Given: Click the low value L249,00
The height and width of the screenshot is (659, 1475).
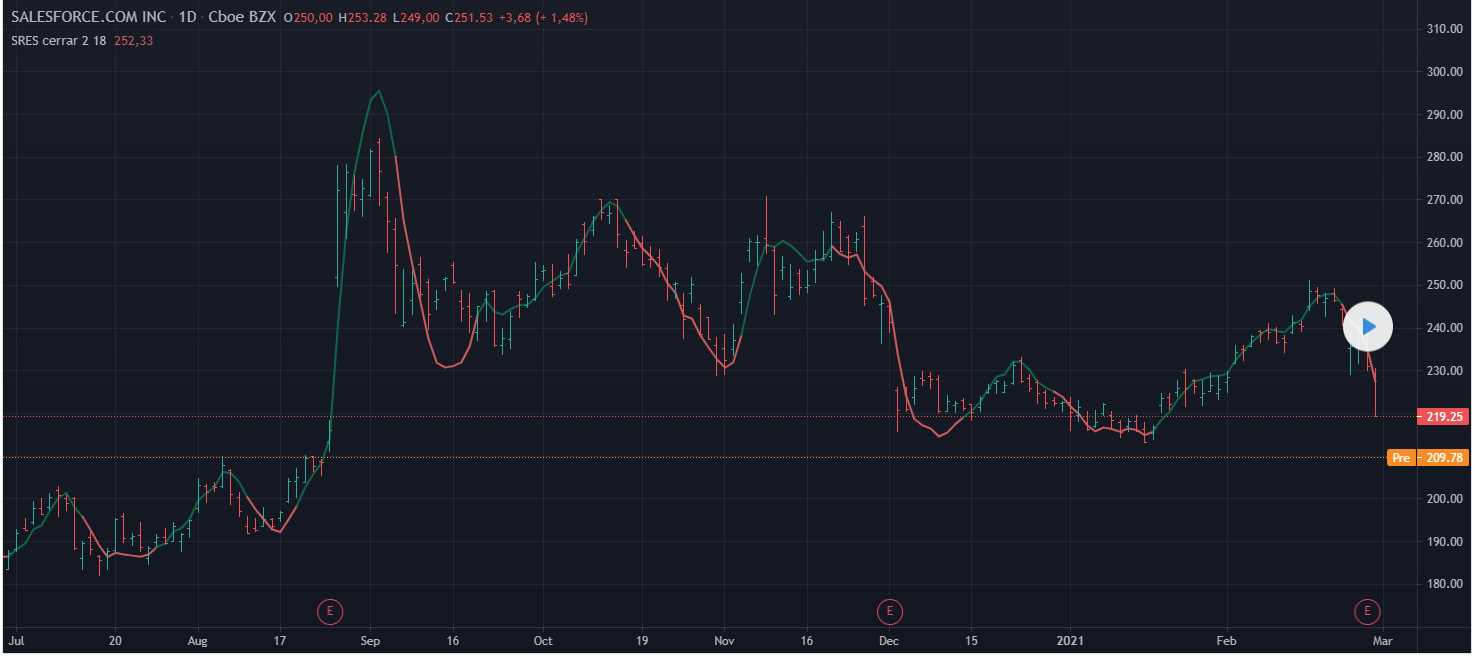Looking at the screenshot, I should tap(416, 18).
